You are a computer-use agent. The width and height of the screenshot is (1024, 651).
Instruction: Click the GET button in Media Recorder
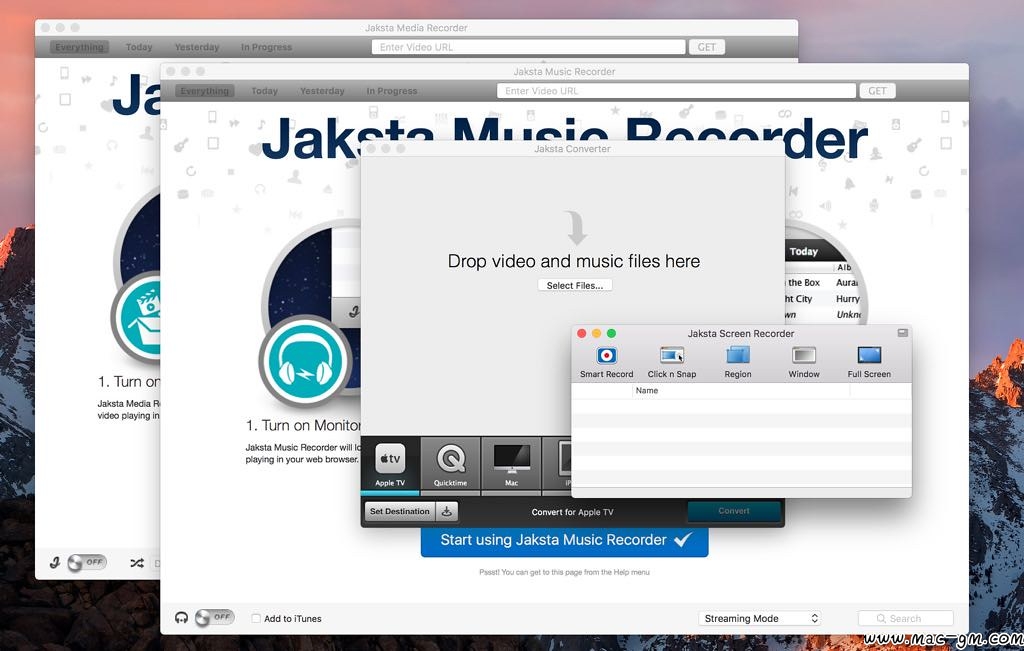[707, 47]
